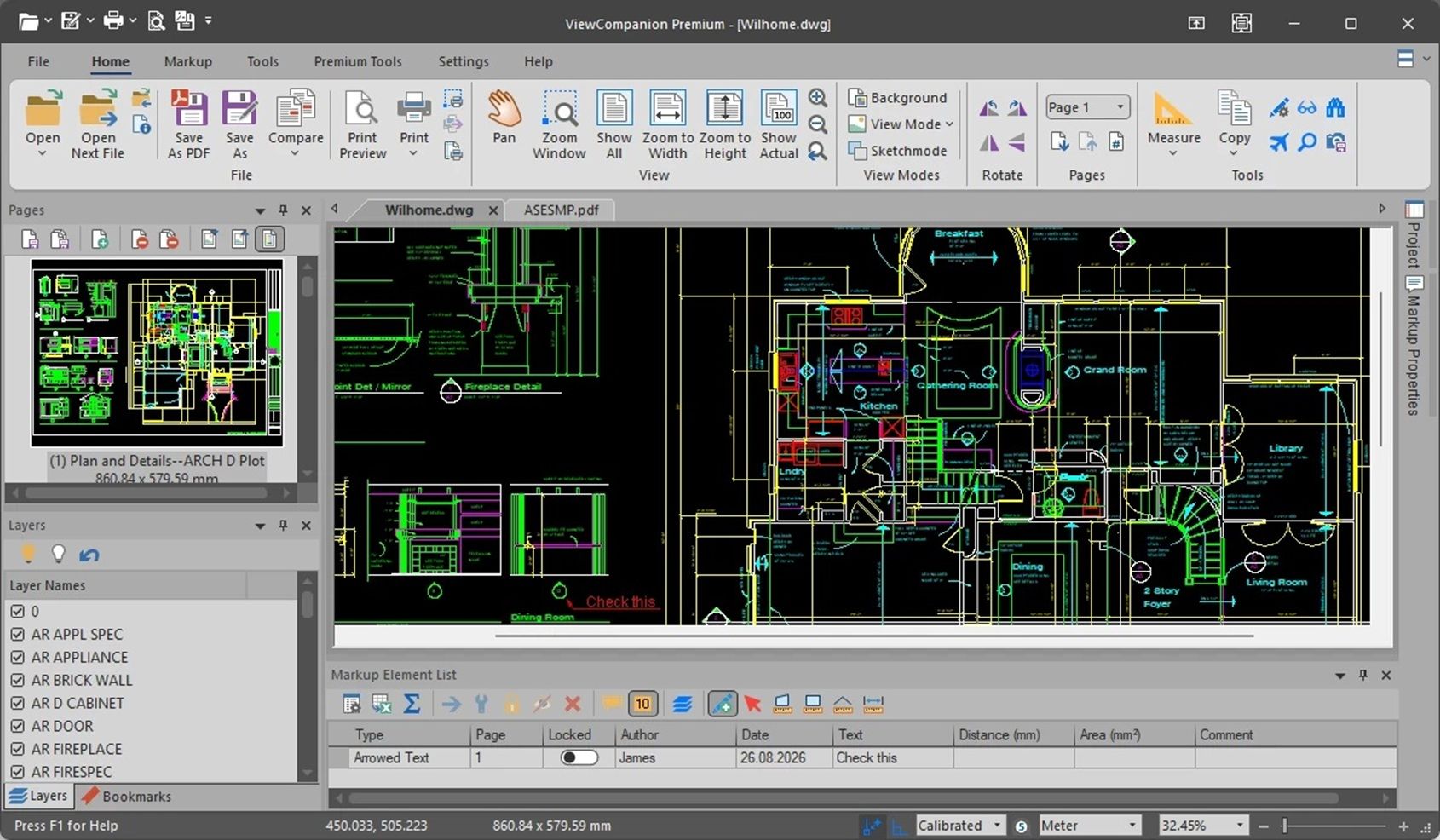
Task: Click the lock icon in Markup list toolbar
Action: tap(511, 704)
